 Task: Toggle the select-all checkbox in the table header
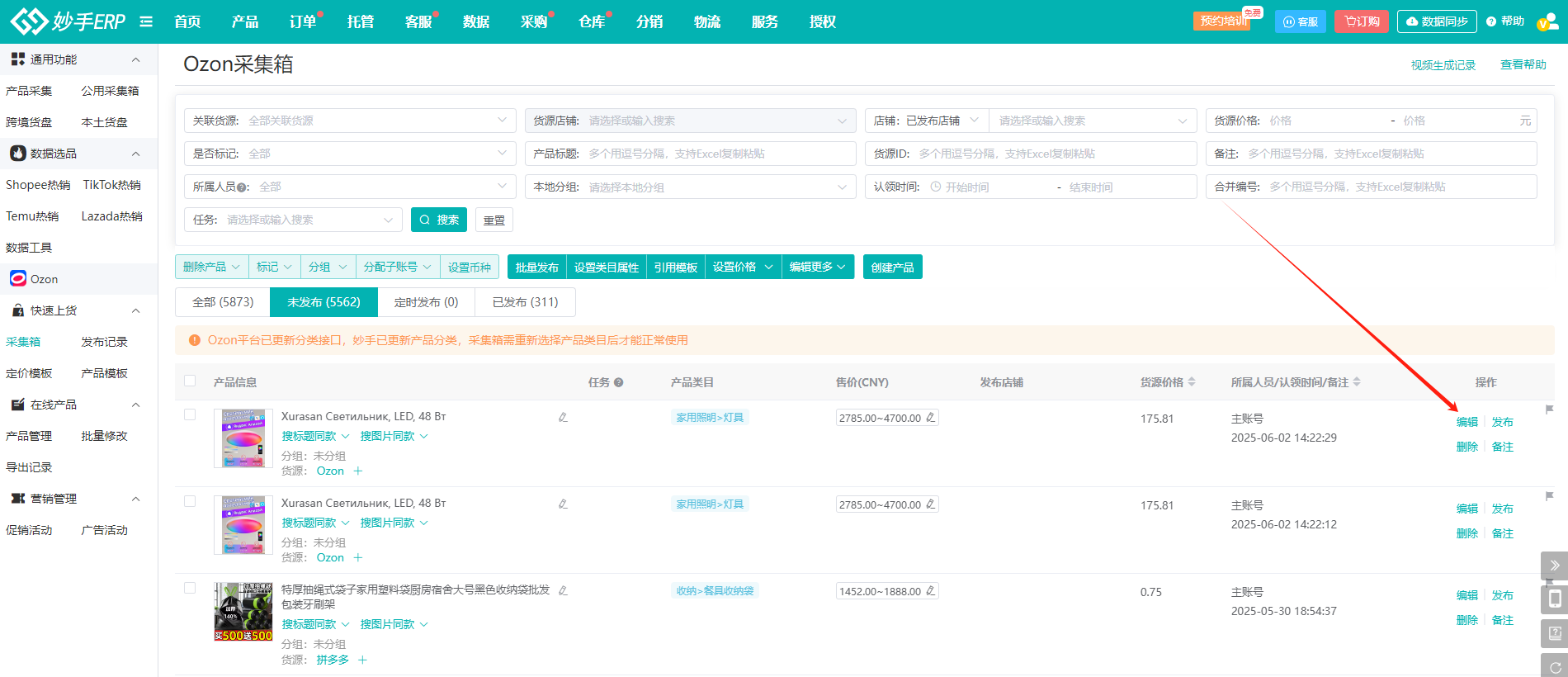coord(190,381)
